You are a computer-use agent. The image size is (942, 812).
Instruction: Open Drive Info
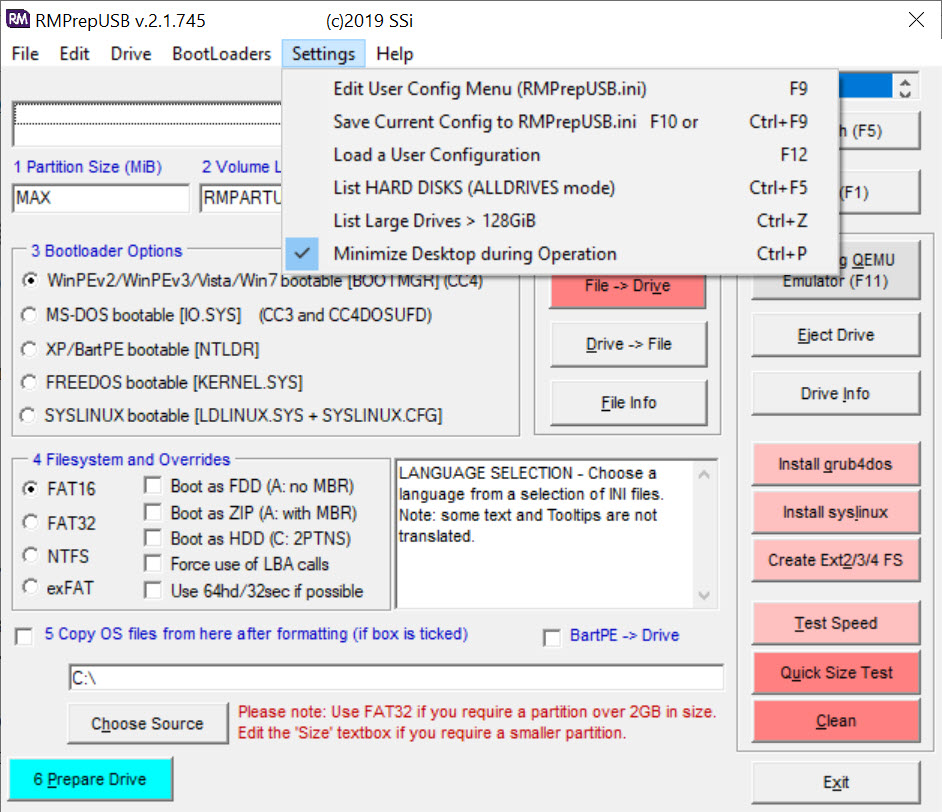[x=836, y=394]
